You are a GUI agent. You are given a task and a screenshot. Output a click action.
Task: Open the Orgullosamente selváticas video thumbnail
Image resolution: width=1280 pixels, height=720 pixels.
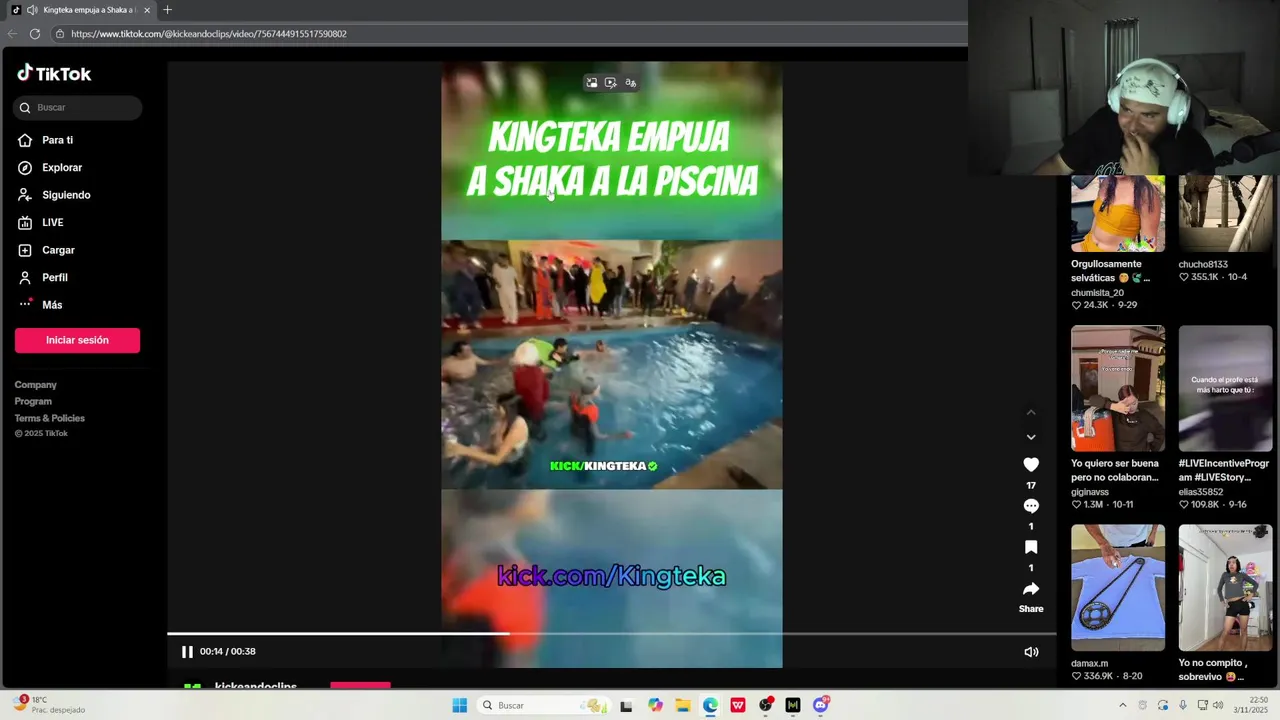[1118, 213]
